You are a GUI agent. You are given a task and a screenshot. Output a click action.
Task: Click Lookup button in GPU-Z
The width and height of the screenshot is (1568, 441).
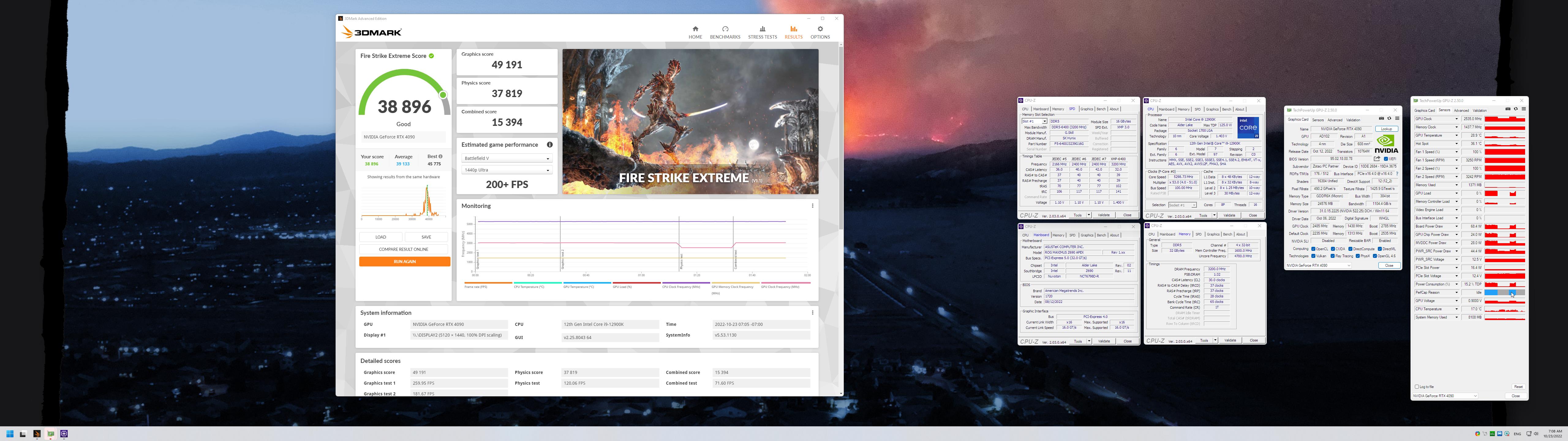(x=1387, y=129)
